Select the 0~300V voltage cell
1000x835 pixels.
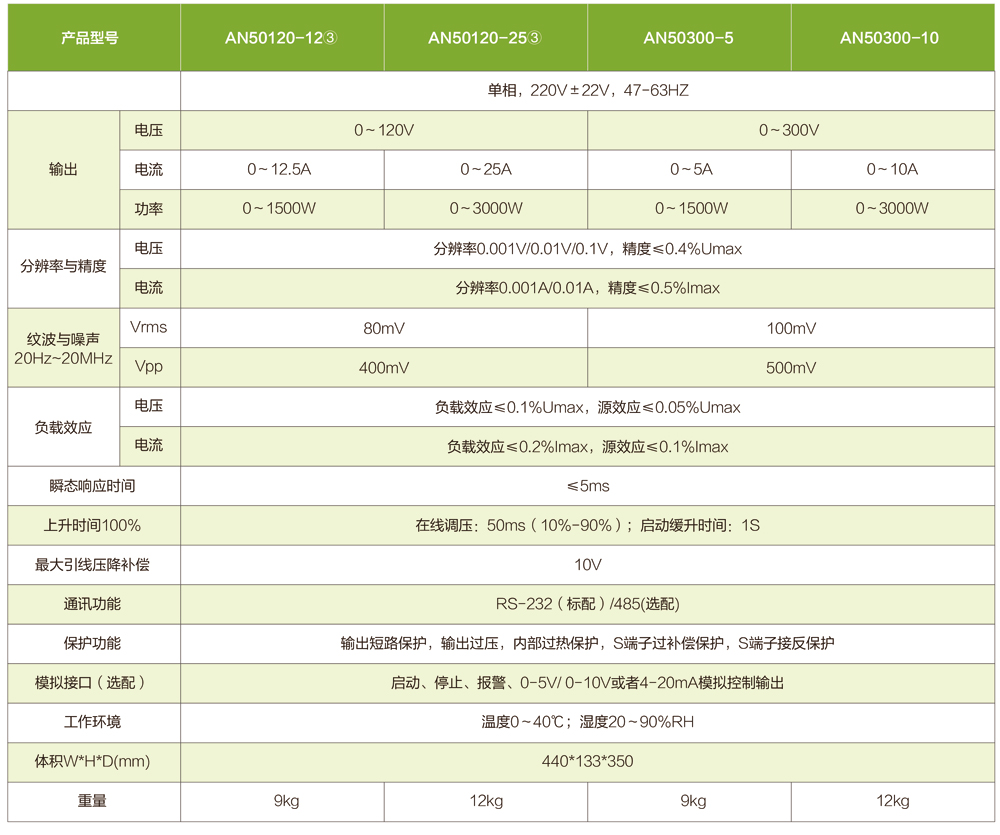[x=790, y=130]
